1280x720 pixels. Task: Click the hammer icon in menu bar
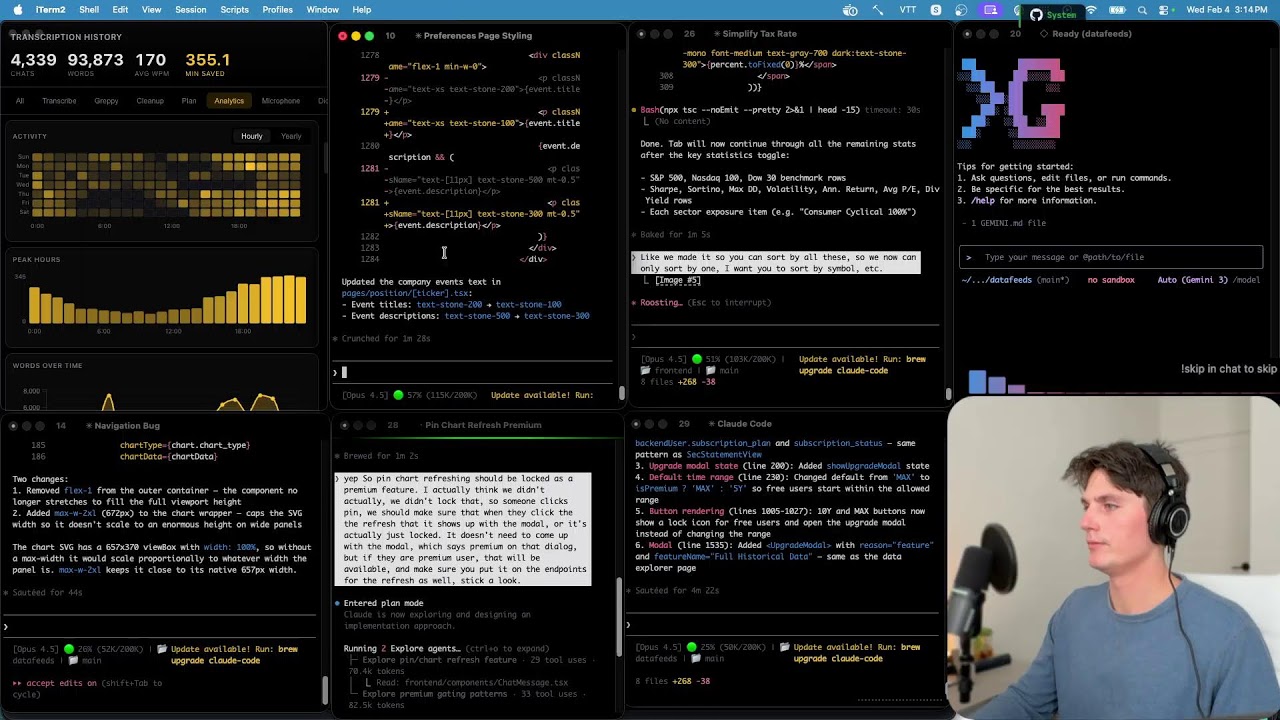tap(878, 10)
